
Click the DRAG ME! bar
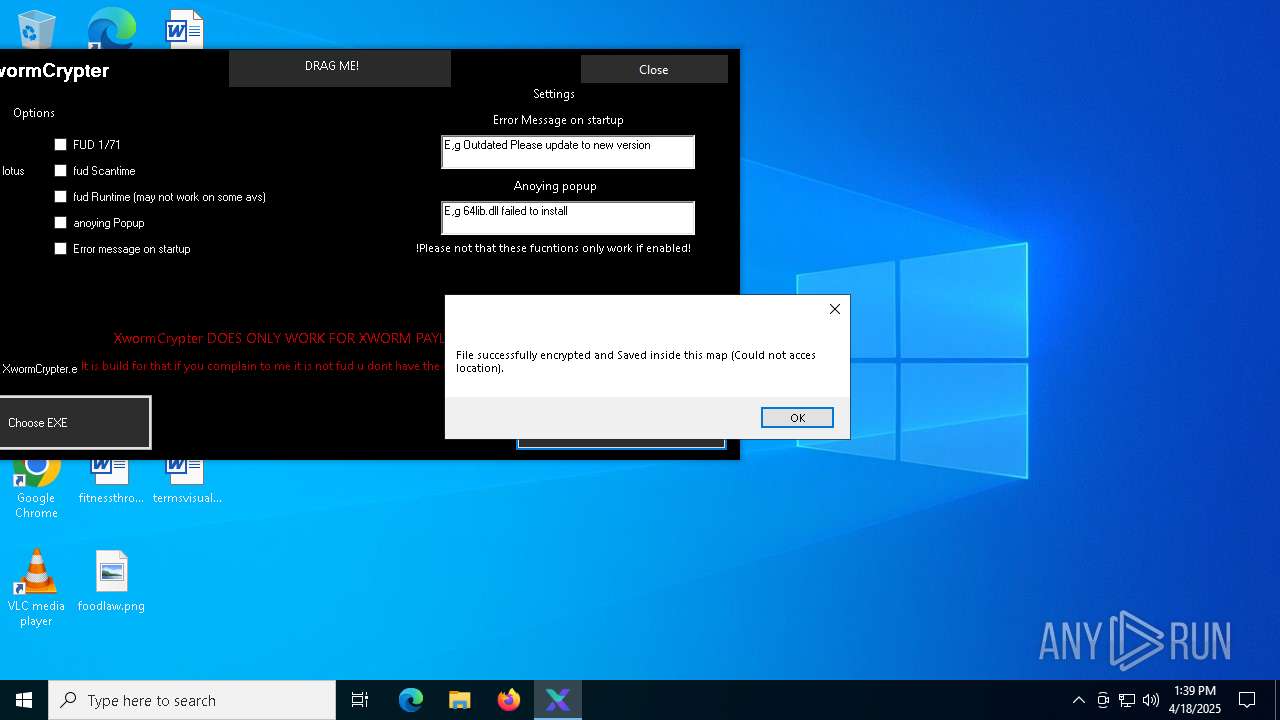tap(340, 68)
